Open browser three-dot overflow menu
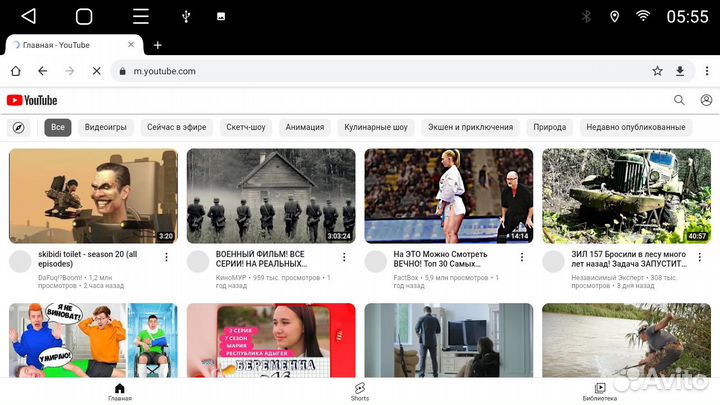Screen dimensions: 720x405 [706, 71]
